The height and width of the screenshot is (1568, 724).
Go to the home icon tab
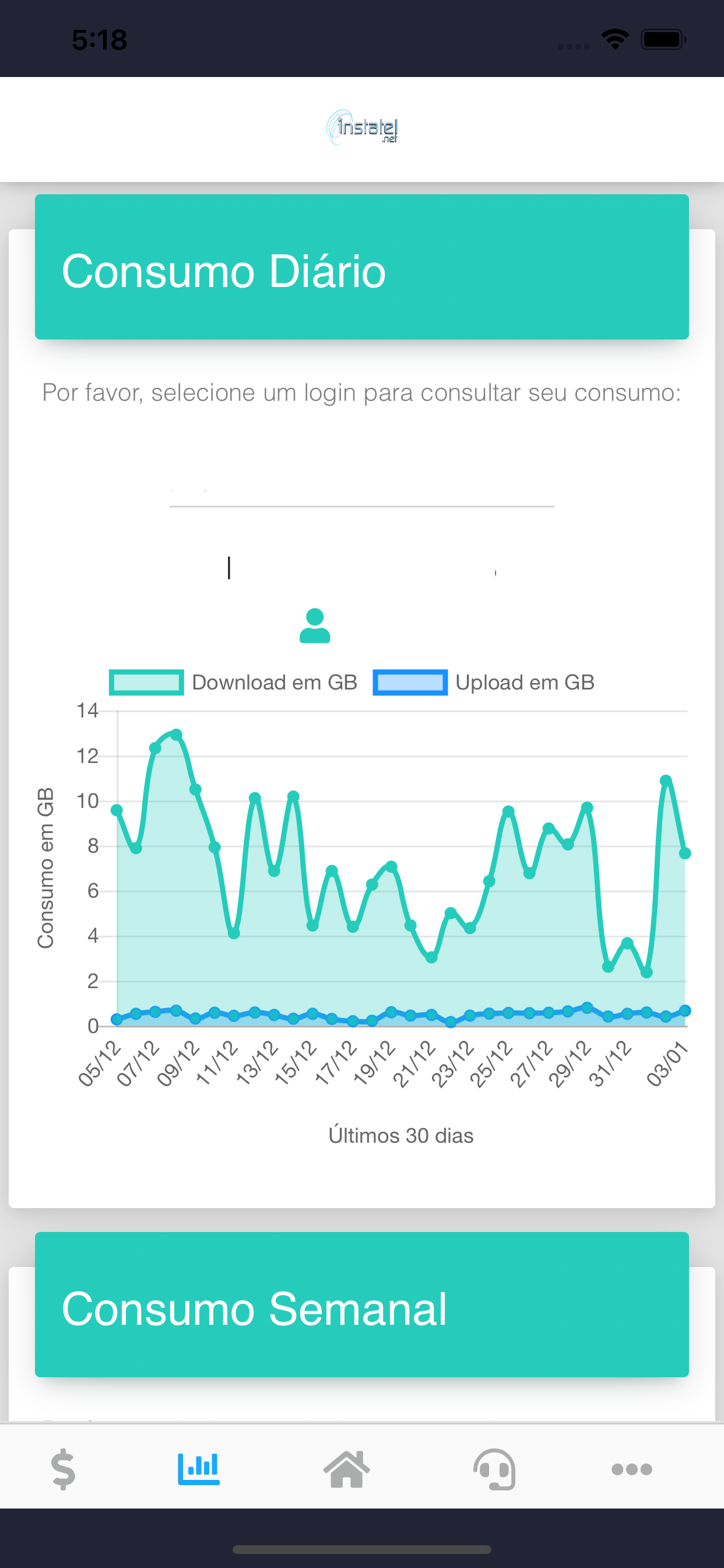(x=346, y=1469)
